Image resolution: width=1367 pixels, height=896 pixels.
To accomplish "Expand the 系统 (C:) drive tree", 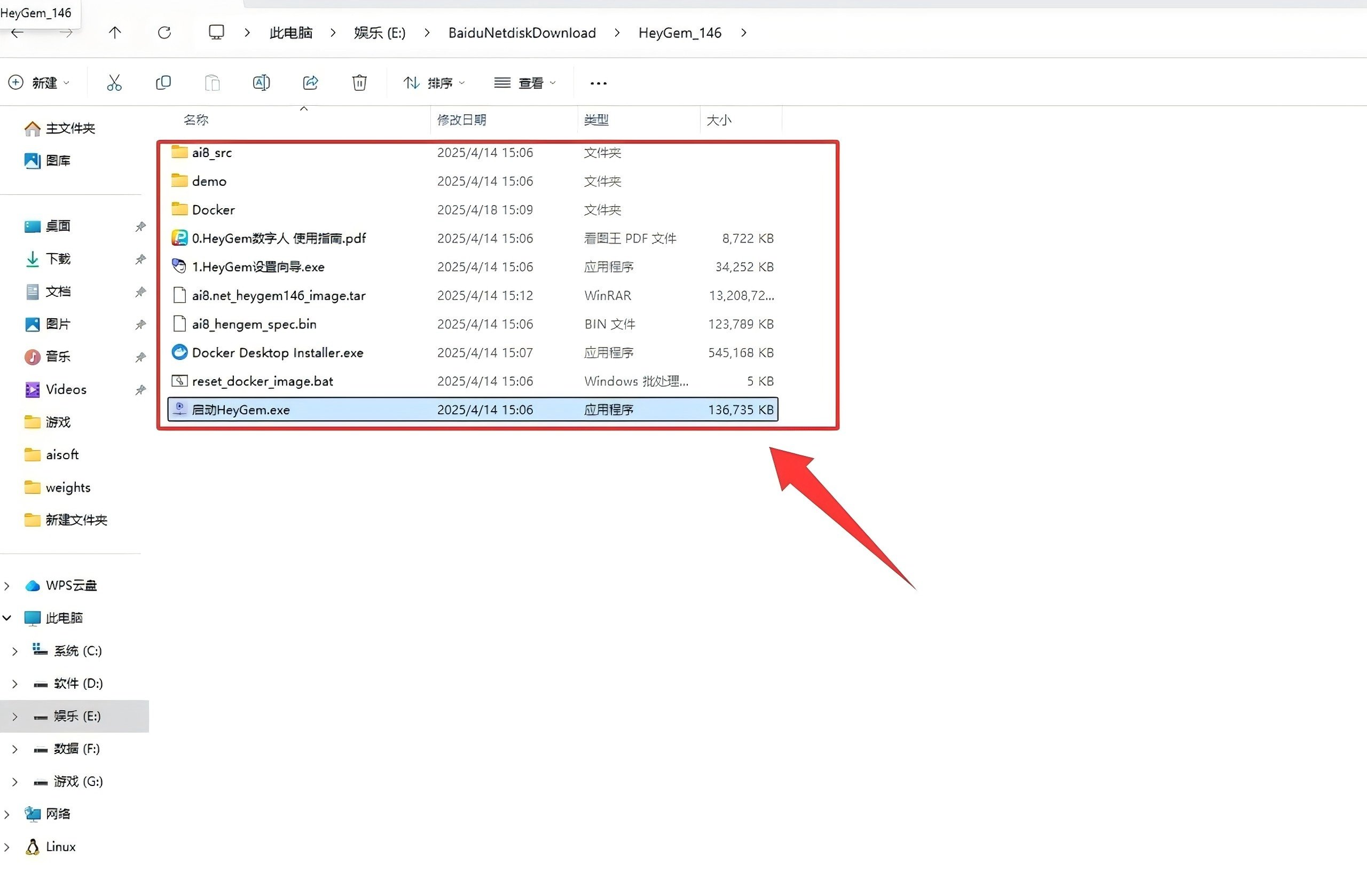I will (x=15, y=651).
